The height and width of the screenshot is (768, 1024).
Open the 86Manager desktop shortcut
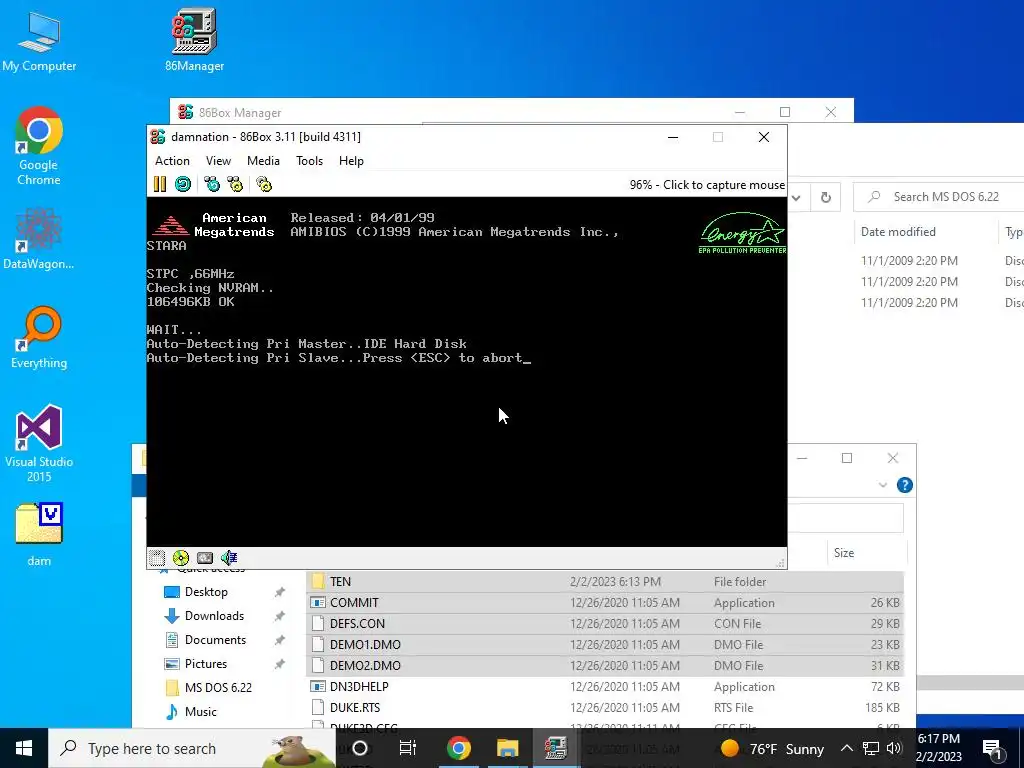(x=195, y=40)
